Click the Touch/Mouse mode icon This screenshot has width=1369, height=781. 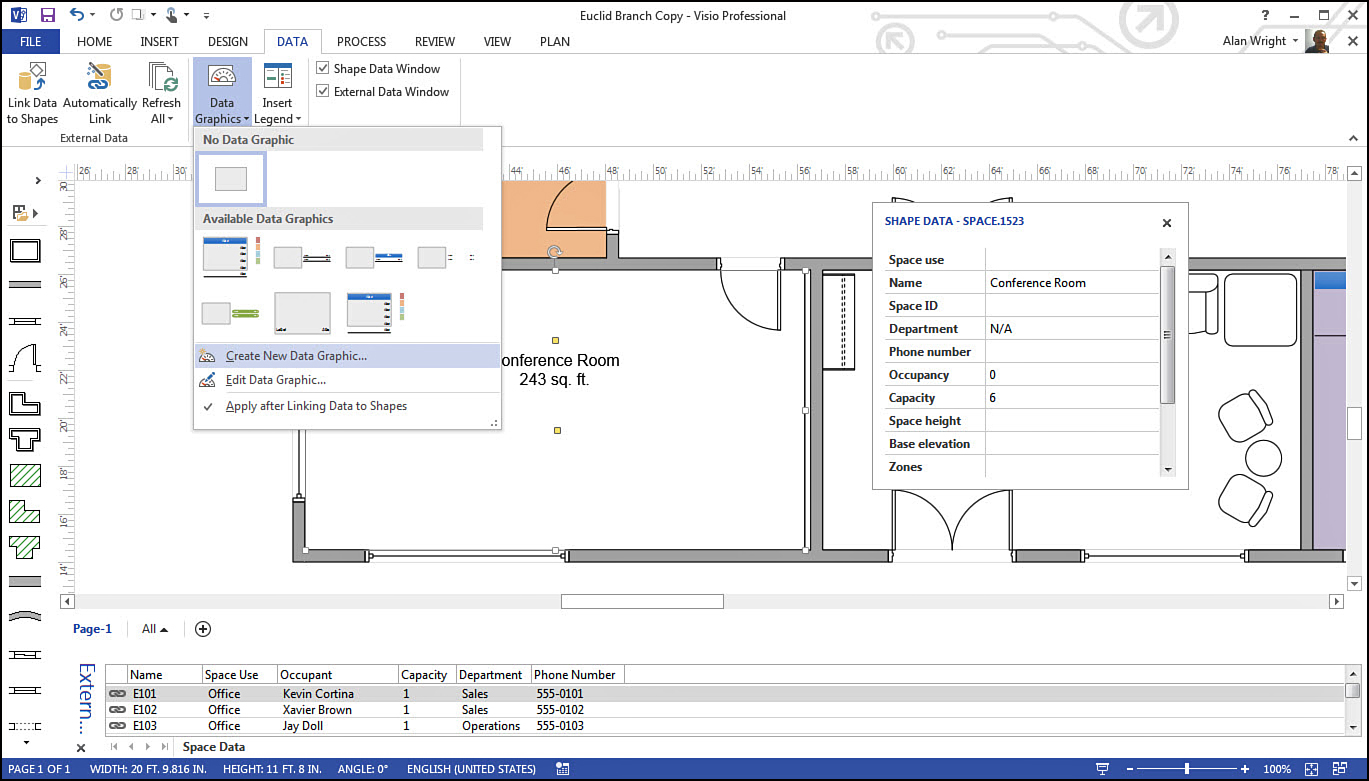click(x=172, y=15)
